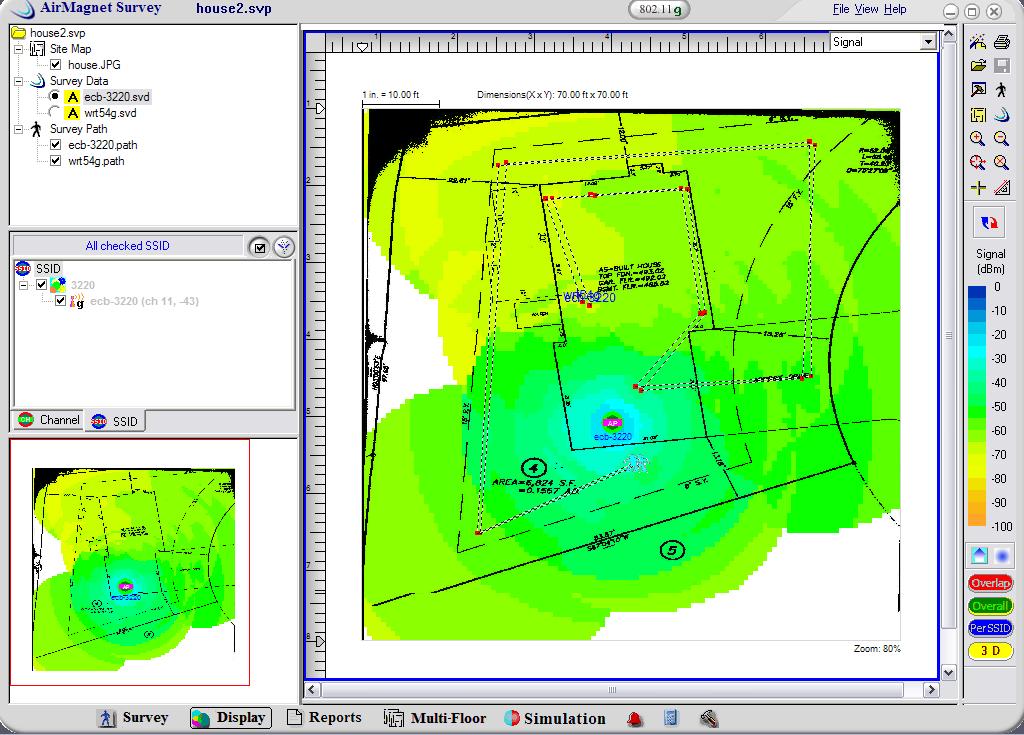Click the house-shaped icon below the signal legend
This screenshot has width=1024, height=735.
(x=979, y=556)
